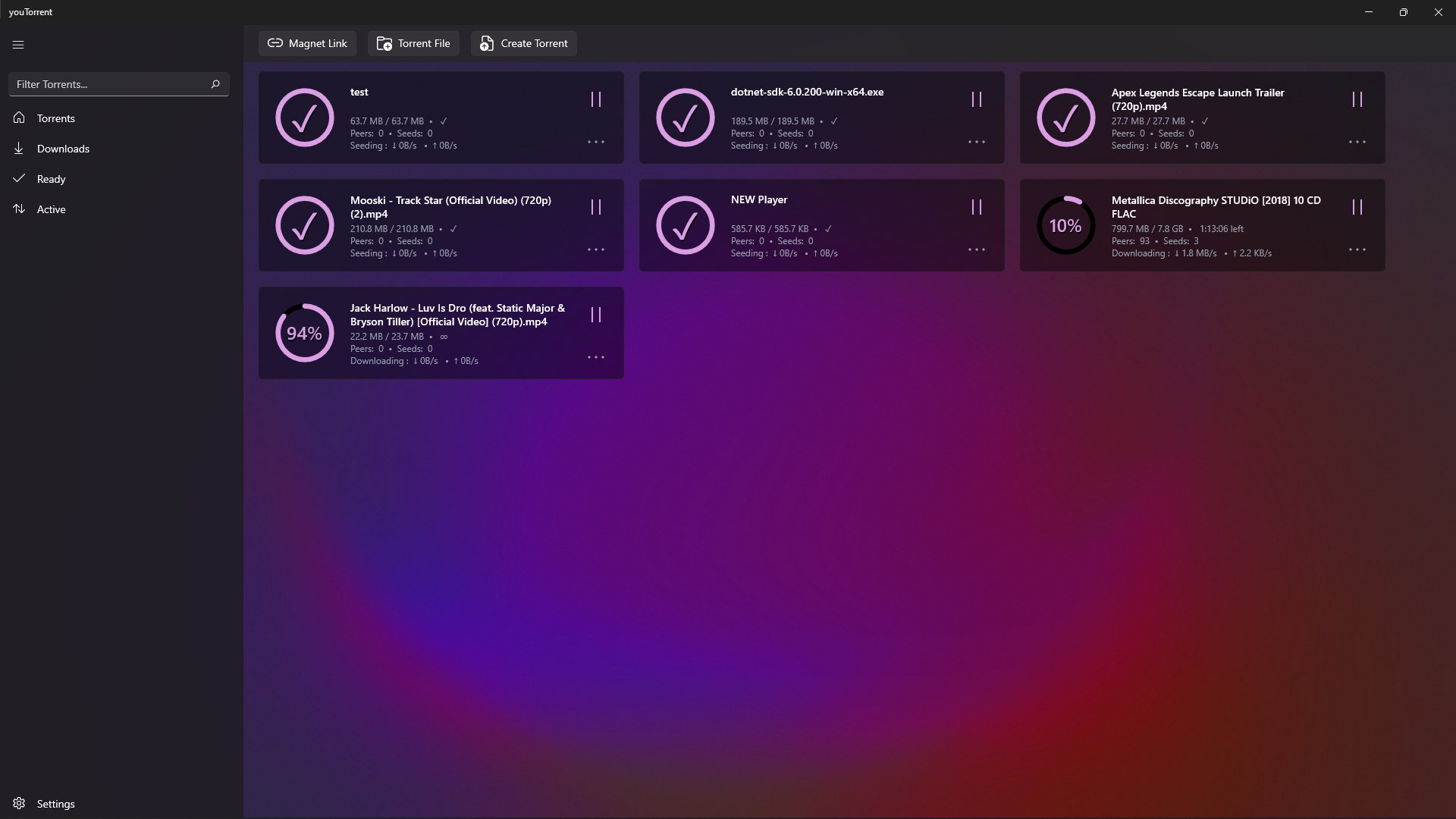The image size is (1456, 819).
Task: Pause the Apex Legends trailer torrent
Action: point(1357,99)
